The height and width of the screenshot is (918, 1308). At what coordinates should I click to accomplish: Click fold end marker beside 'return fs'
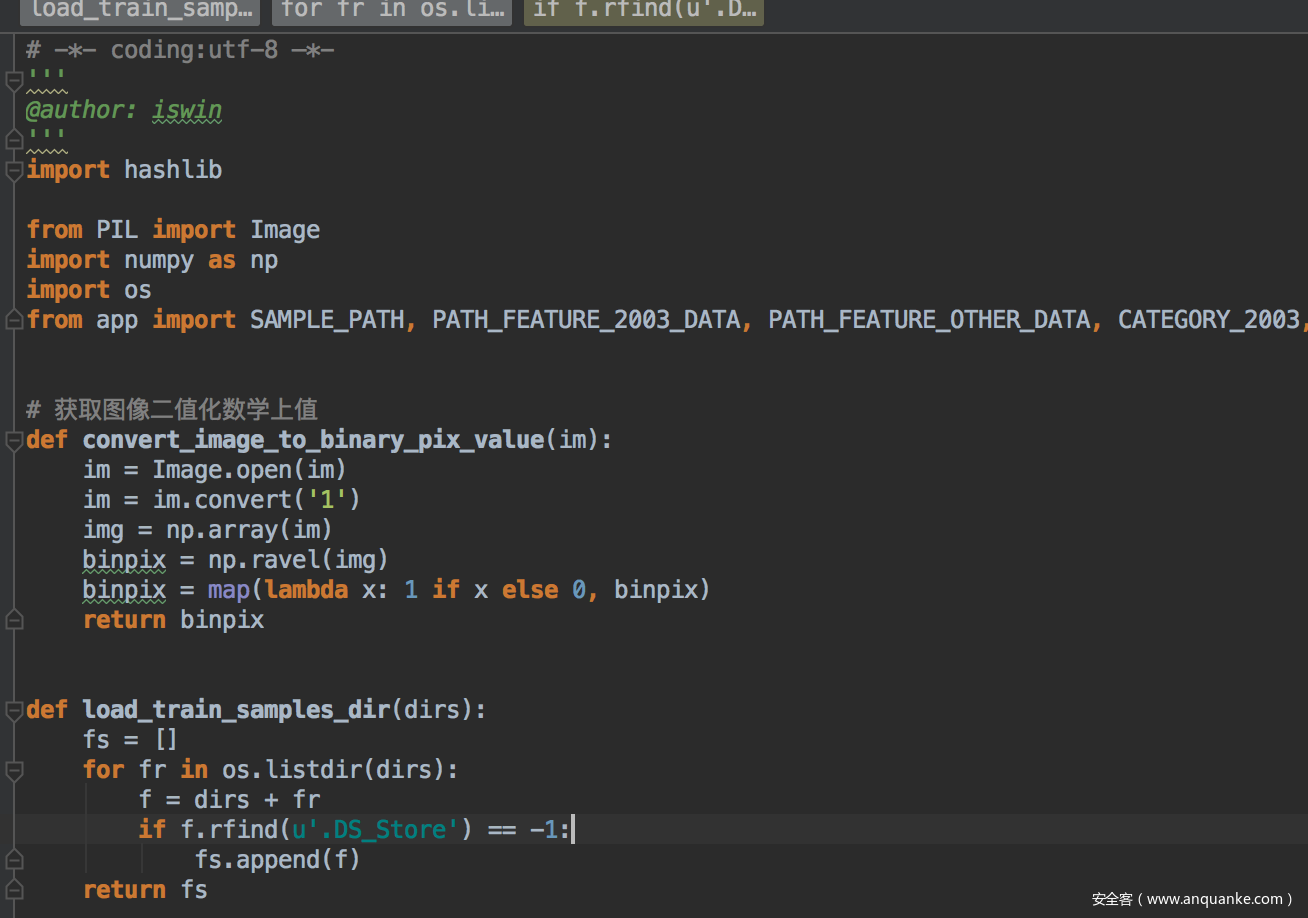click(x=14, y=890)
